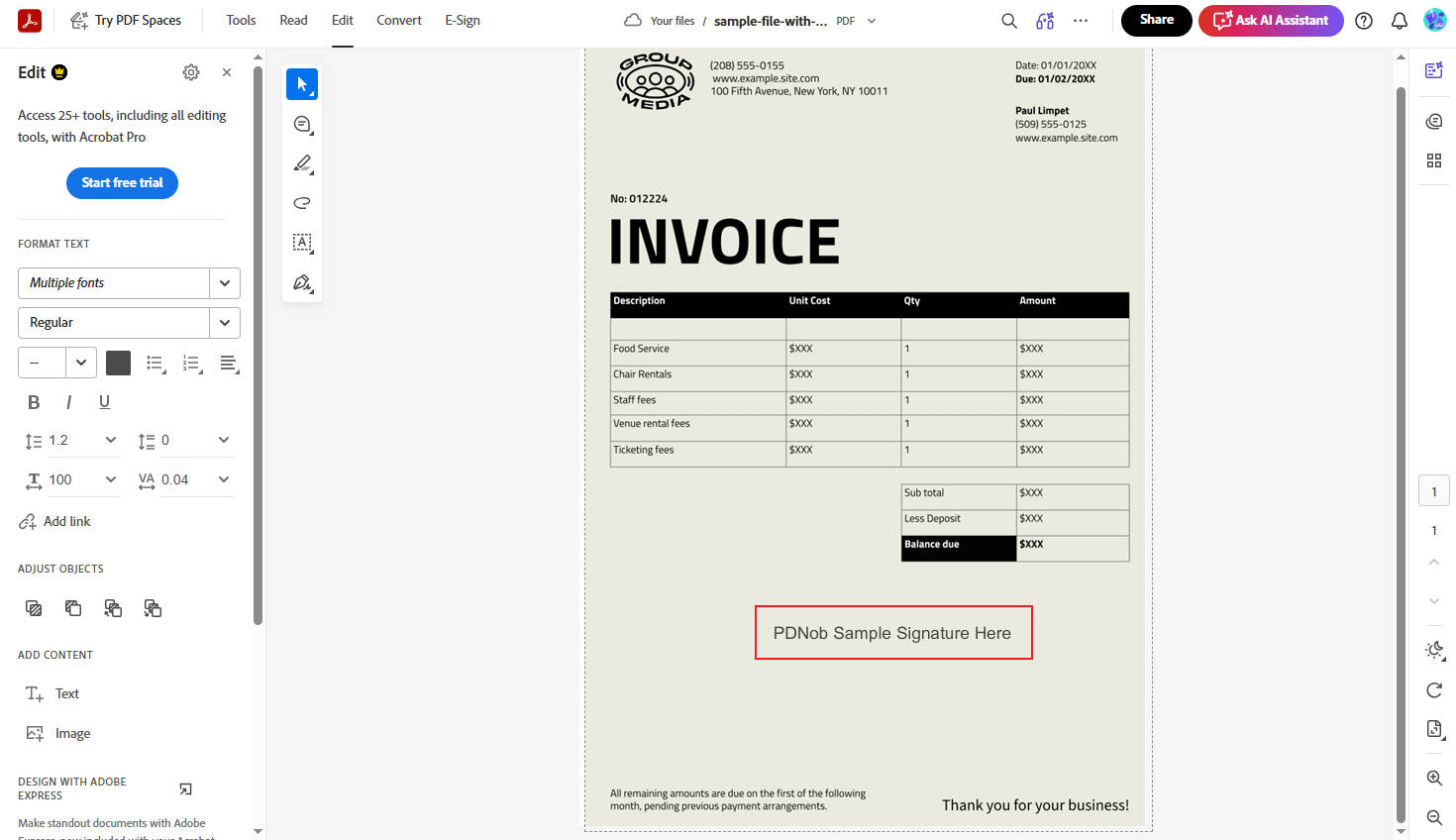The image size is (1456, 840).
Task: Close the Edit panel
Action: 227,72
